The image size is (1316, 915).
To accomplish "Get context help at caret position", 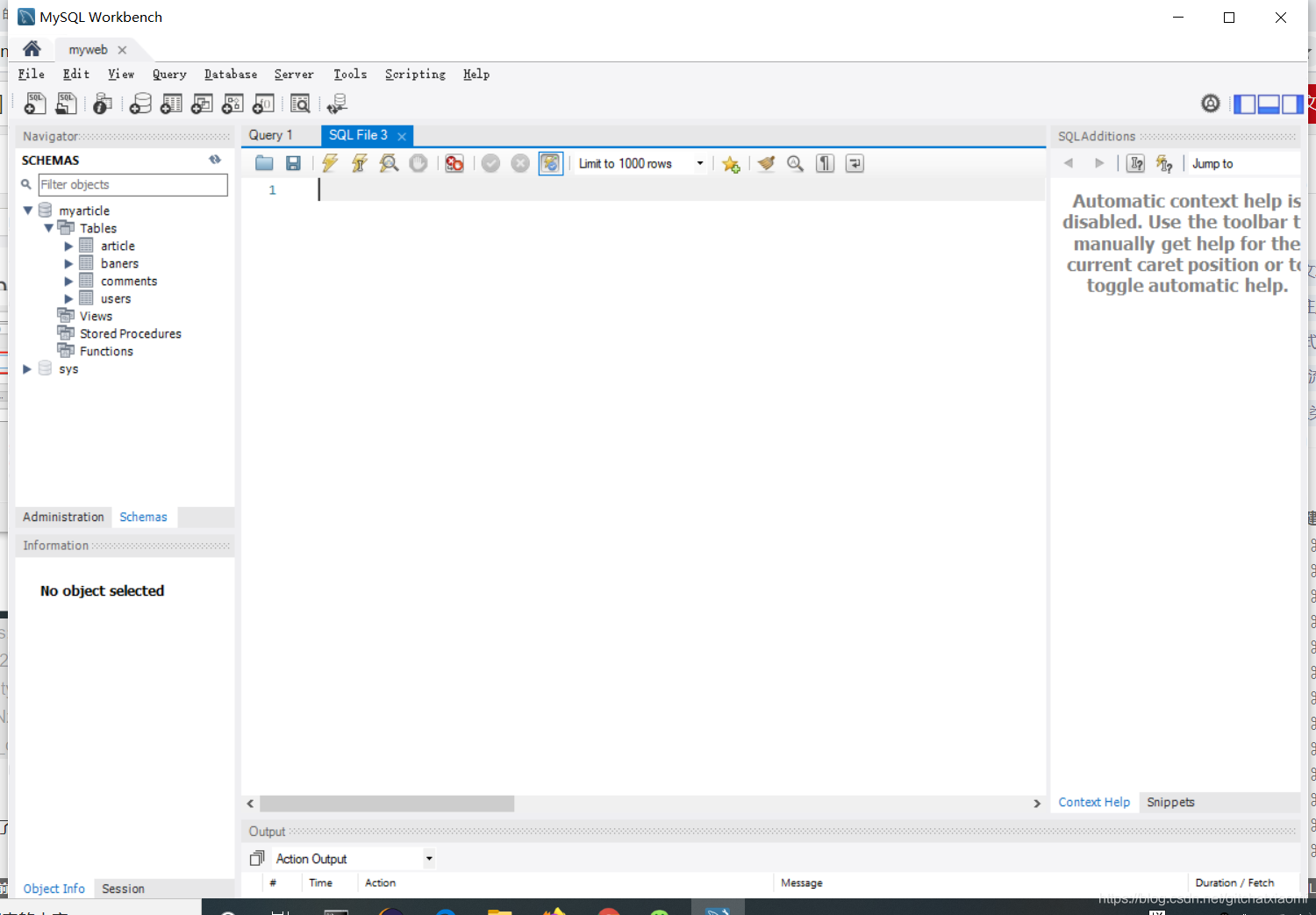I will click(1136, 163).
